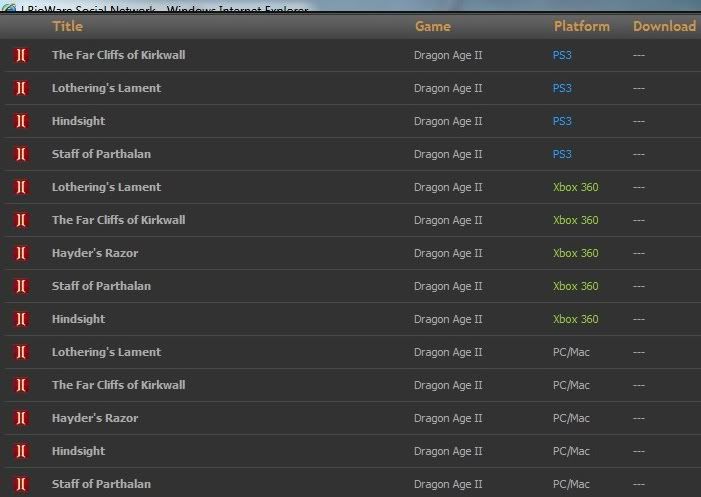This screenshot has width=701, height=497.
Task: Open the Hindsight PC/Mac entry title
Action: pyautogui.click(x=79, y=451)
